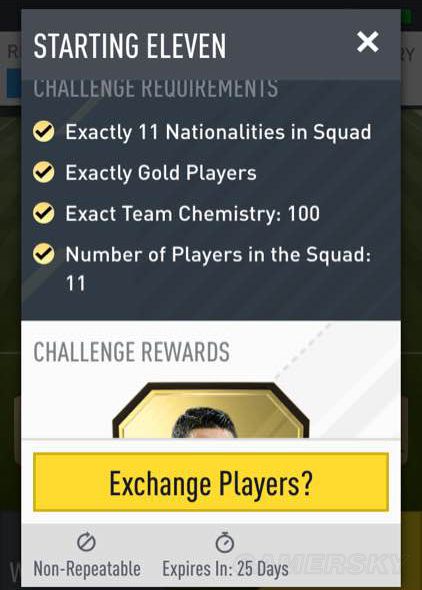Click the stopwatch expiry icon

click(x=225, y=542)
